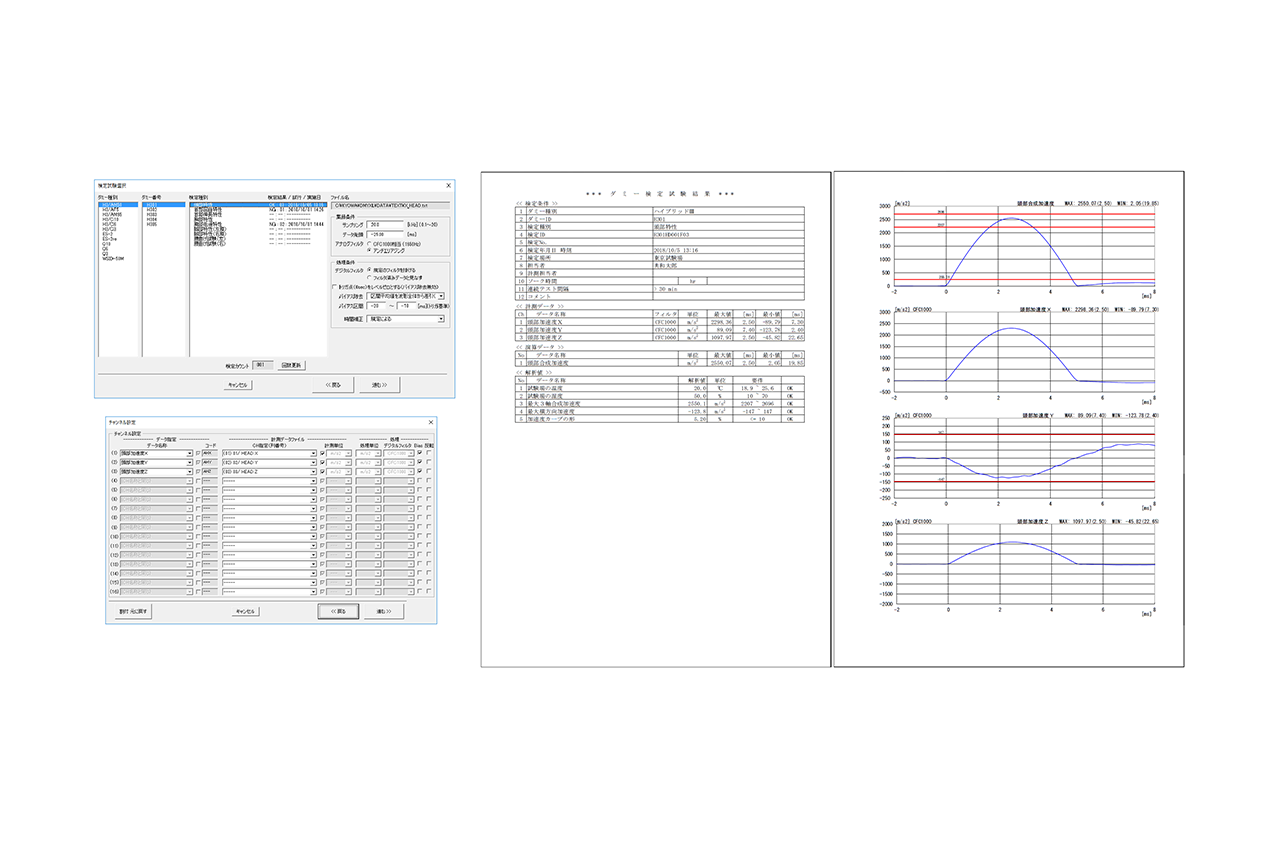This screenshot has height=856, width=1284.
Task: Click the 回数更新 button
Action: (x=292, y=365)
